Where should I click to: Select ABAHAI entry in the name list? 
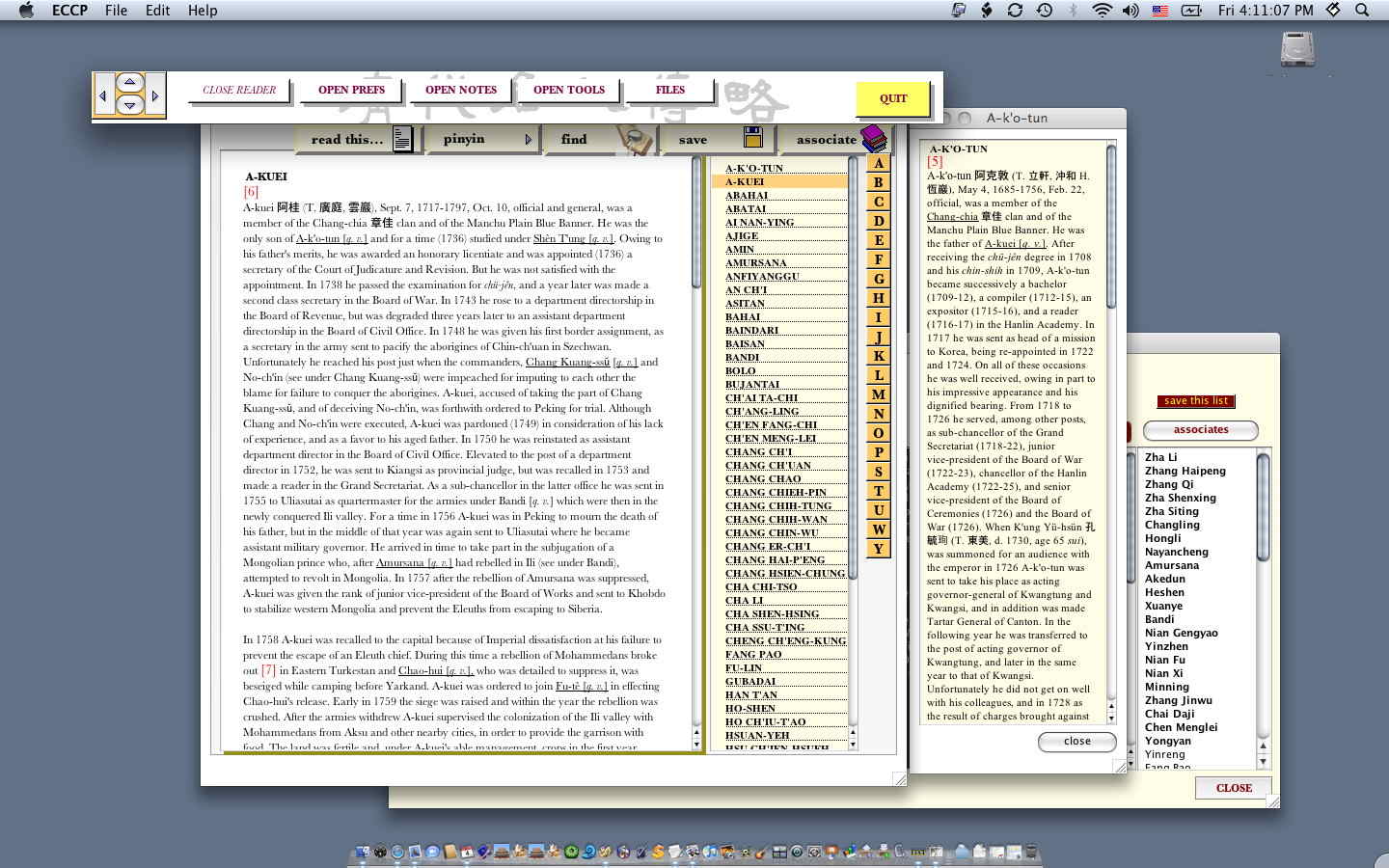pyautogui.click(x=779, y=195)
